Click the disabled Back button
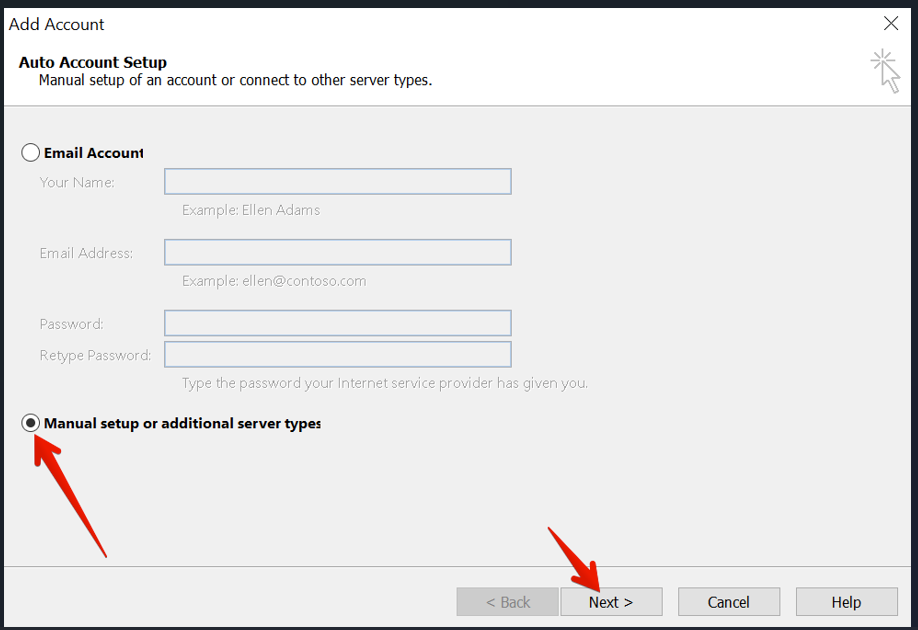 click(508, 602)
